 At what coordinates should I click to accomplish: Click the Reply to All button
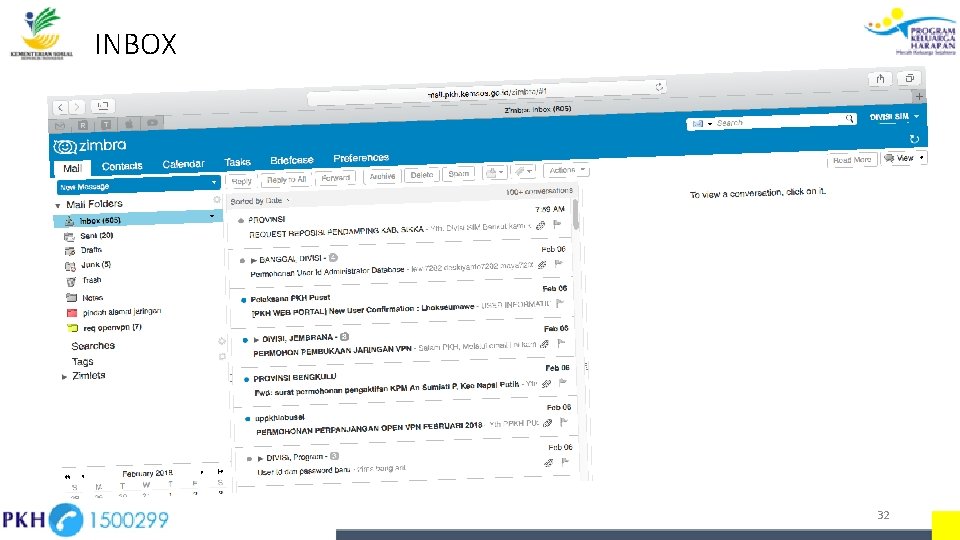286,179
